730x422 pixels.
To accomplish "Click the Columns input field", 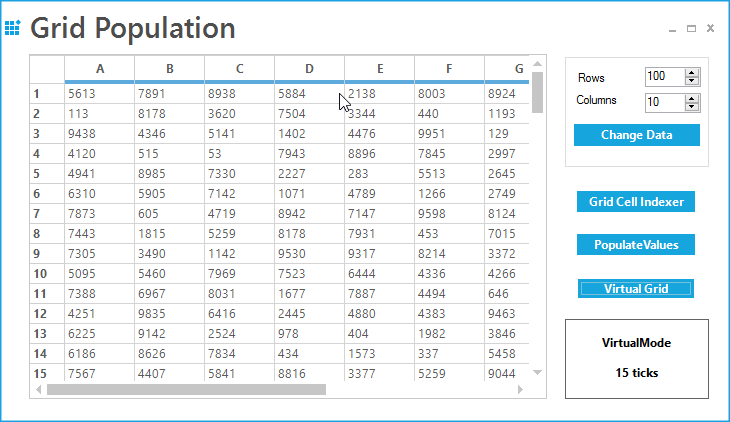I will (x=665, y=102).
